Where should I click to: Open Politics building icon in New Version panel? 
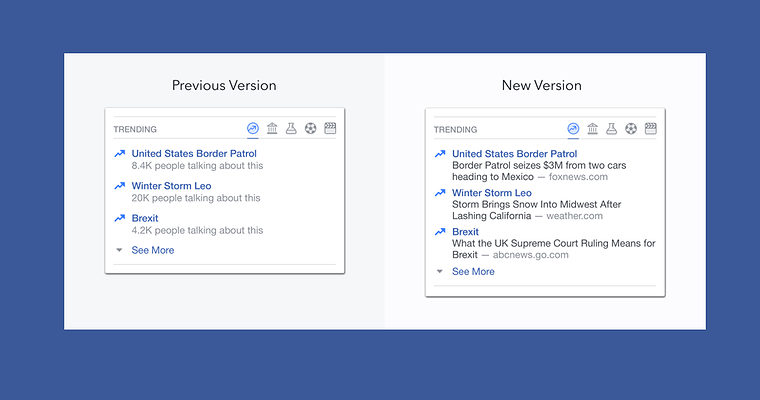[x=592, y=129]
